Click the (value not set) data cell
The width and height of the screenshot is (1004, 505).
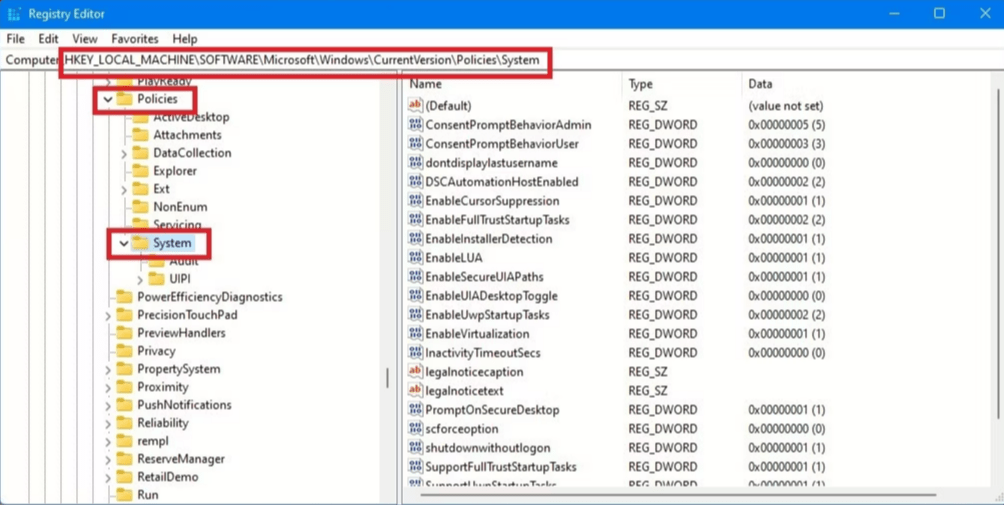point(786,106)
